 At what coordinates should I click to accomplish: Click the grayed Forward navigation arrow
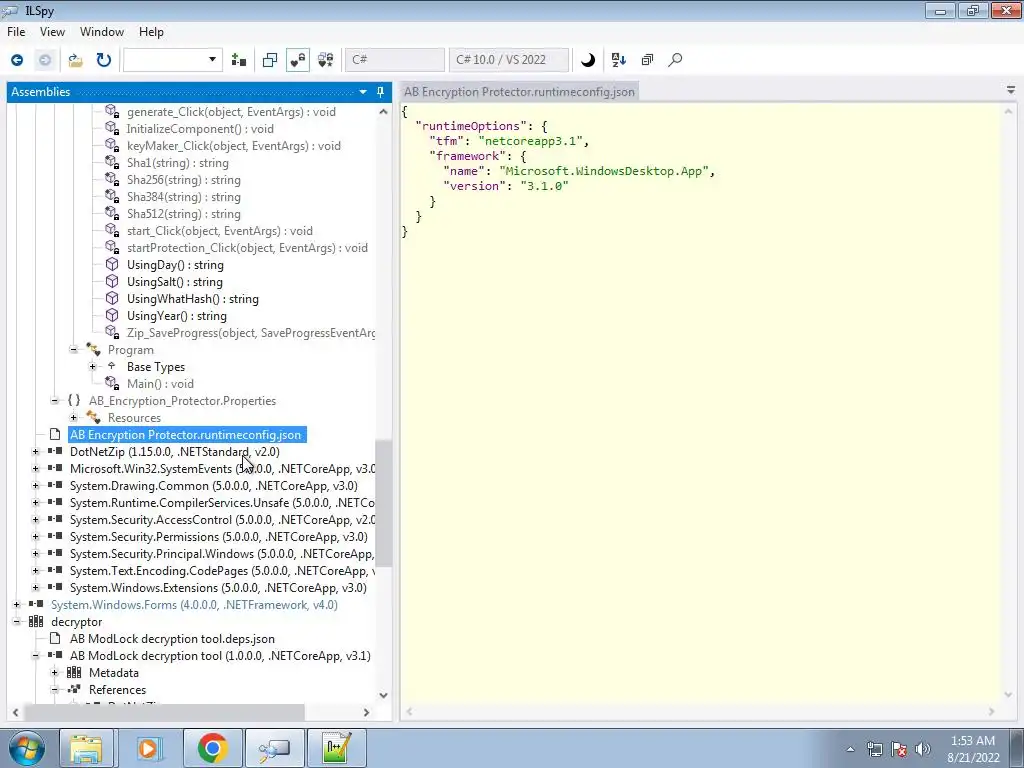[45, 60]
